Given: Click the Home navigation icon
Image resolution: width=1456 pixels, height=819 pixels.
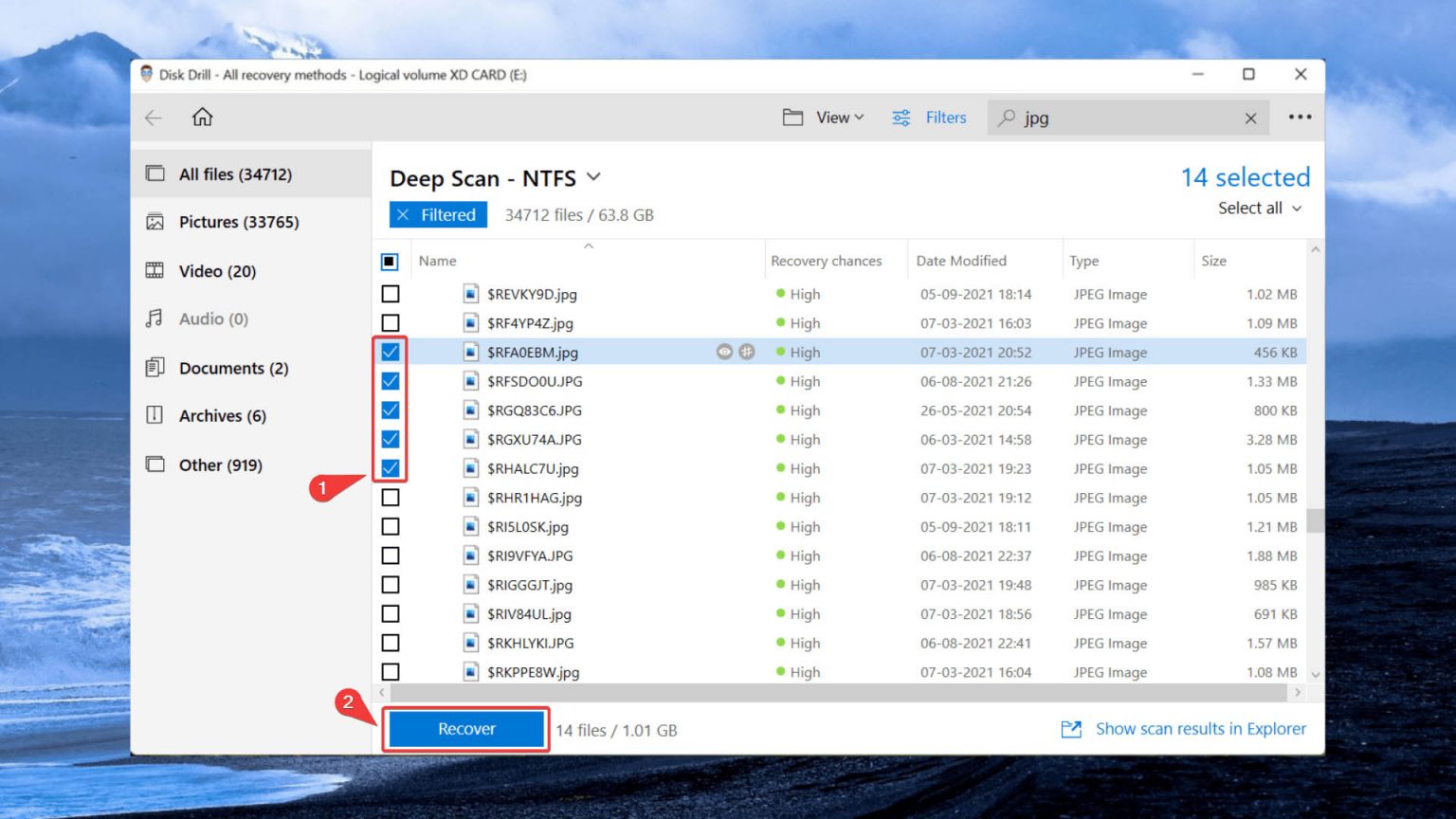Looking at the screenshot, I should [200, 118].
